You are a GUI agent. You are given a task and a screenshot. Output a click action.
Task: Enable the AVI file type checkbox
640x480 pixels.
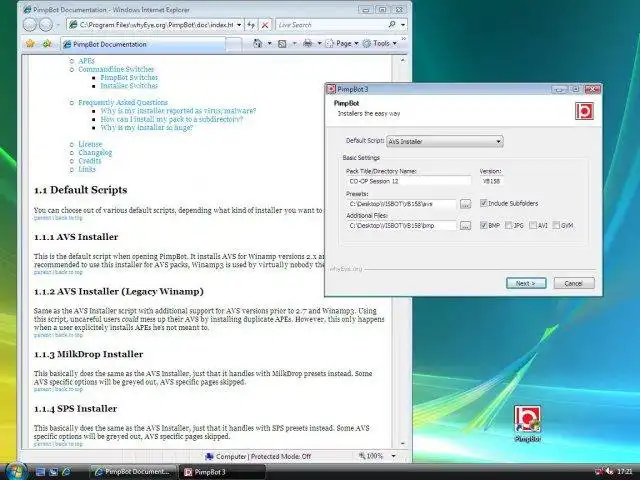533,225
